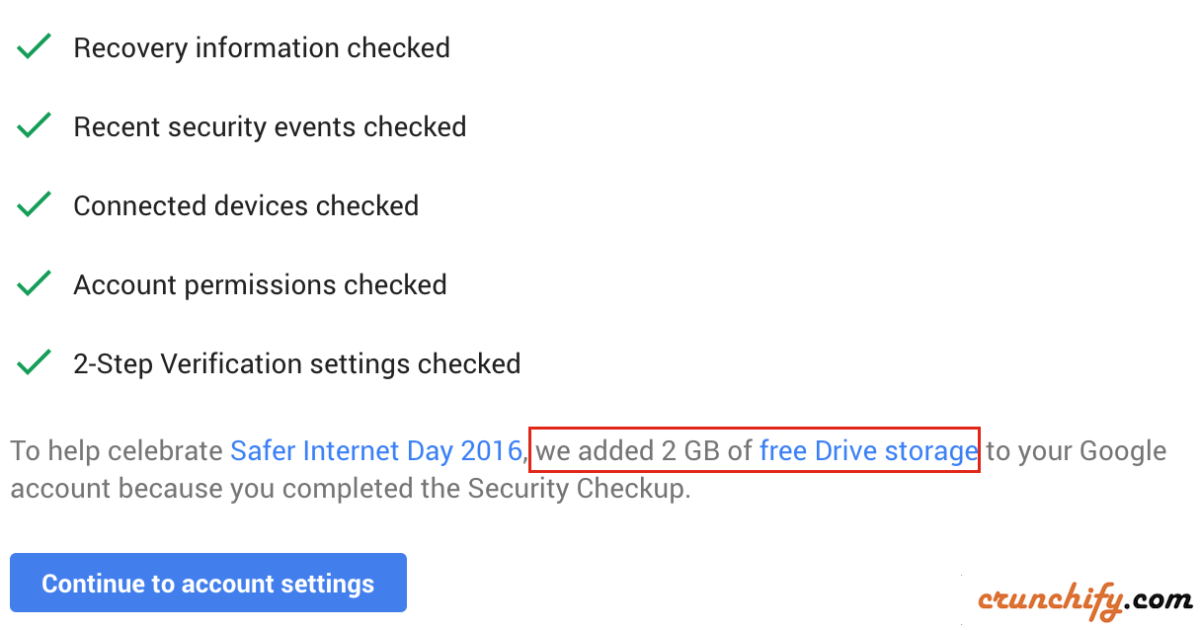The width and height of the screenshot is (1200, 630).
Task: Click the 'we added 2 GB of' text
Action: pyautogui.click(x=644, y=451)
